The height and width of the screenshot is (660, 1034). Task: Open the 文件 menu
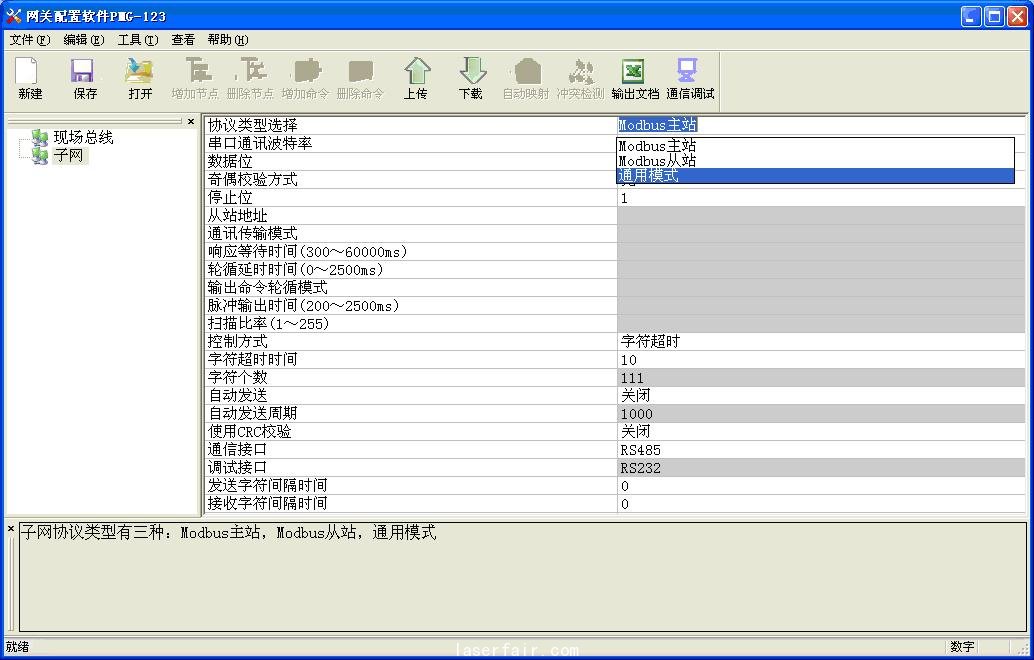pyautogui.click(x=29, y=40)
